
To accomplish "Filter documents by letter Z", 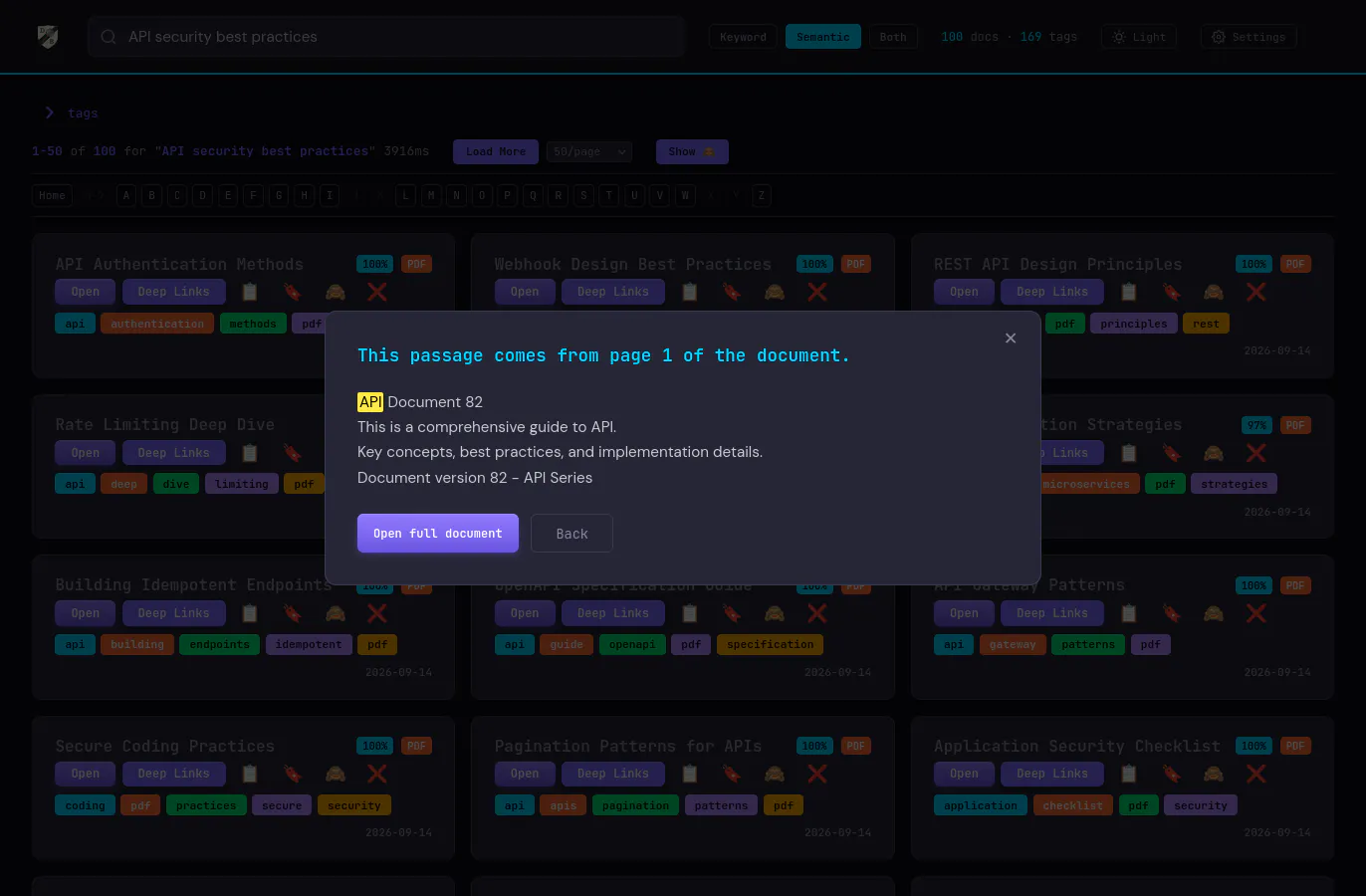I will tap(762, 195).
